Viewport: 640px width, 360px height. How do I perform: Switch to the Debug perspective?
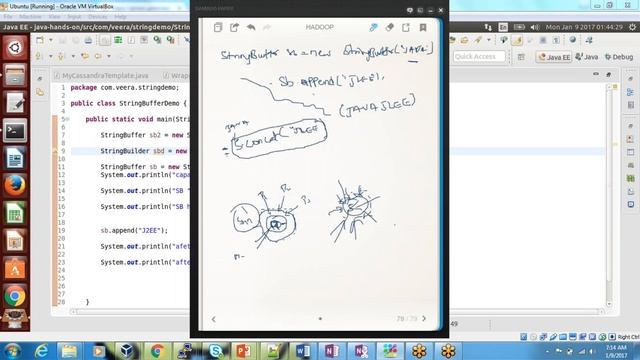coord(619,57)
